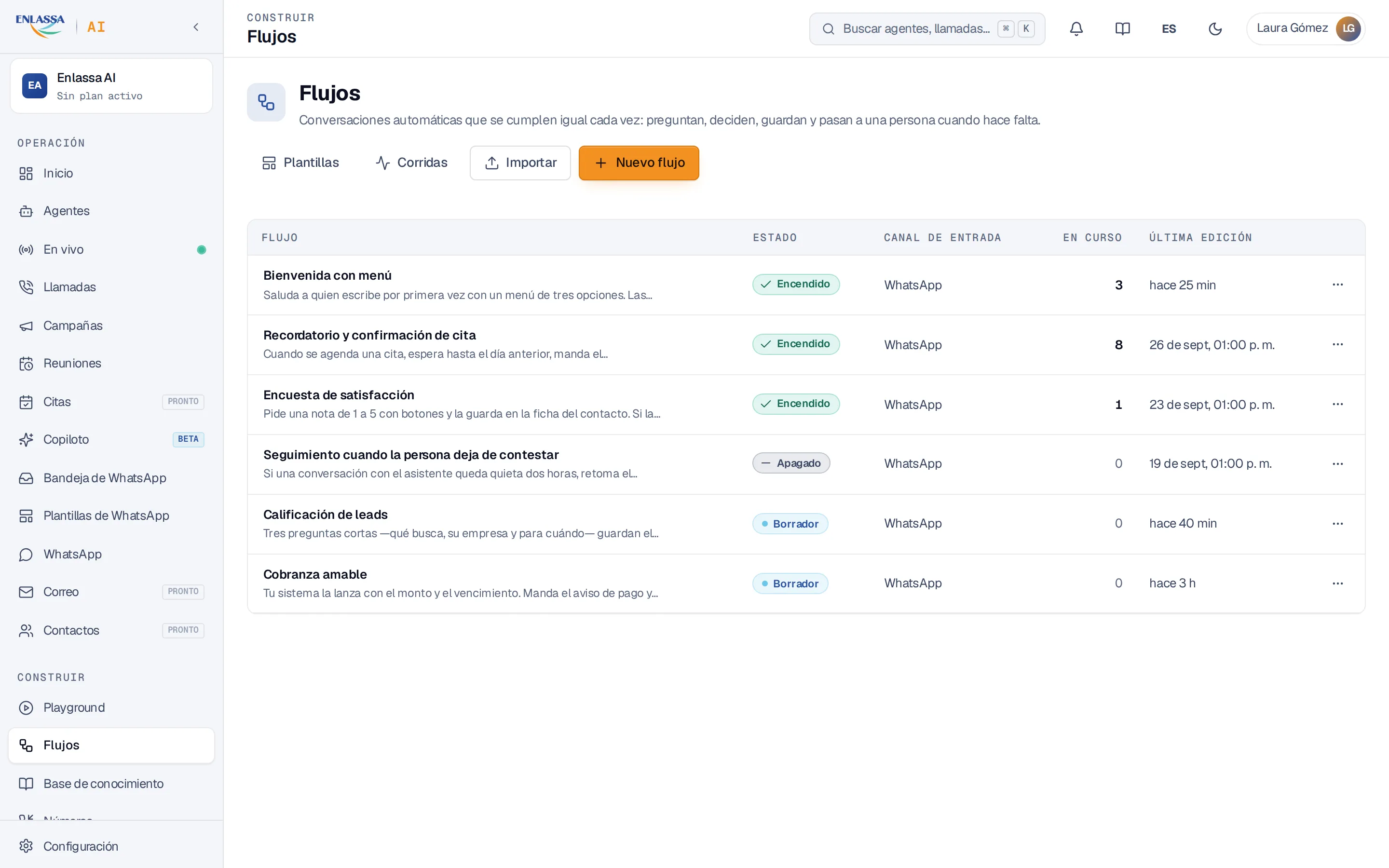Open the Plantillas tab
1389x868 pixels.
click(x=300, y=163)
